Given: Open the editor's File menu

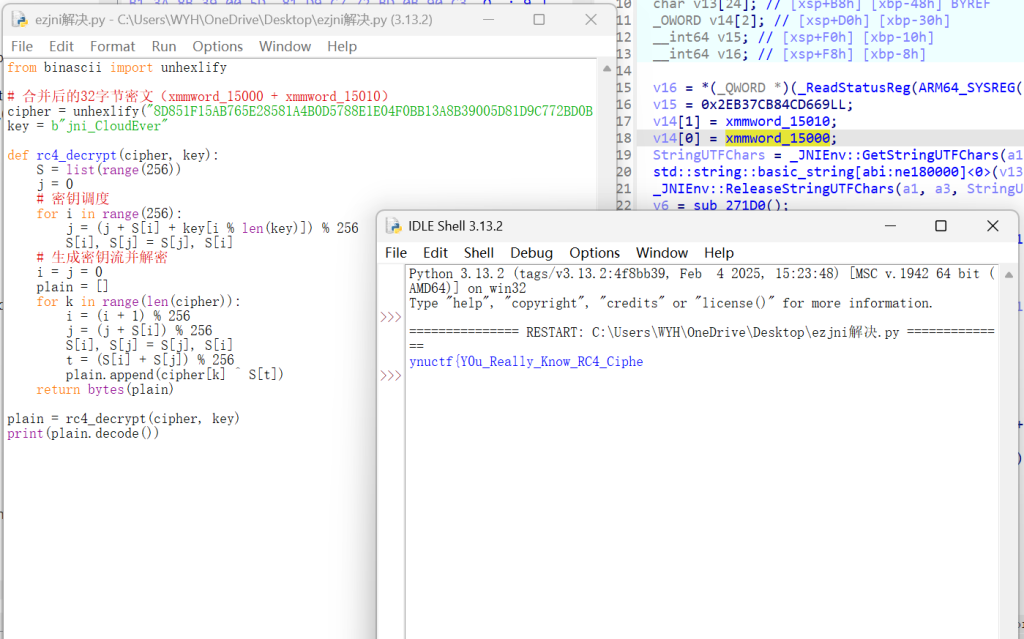Looking at the screenshot, I should point(22,46).
